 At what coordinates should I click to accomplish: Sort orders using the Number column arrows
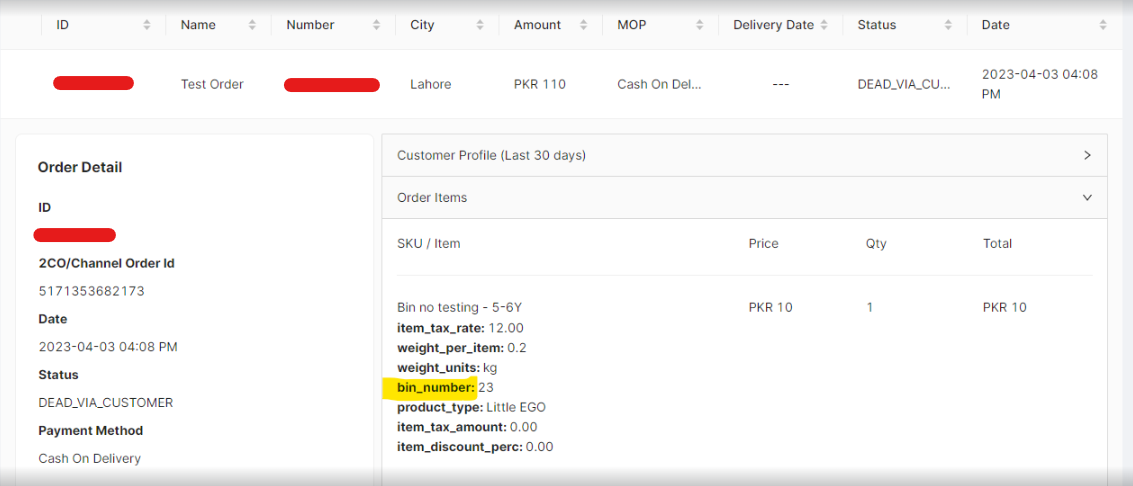point(376,25)
